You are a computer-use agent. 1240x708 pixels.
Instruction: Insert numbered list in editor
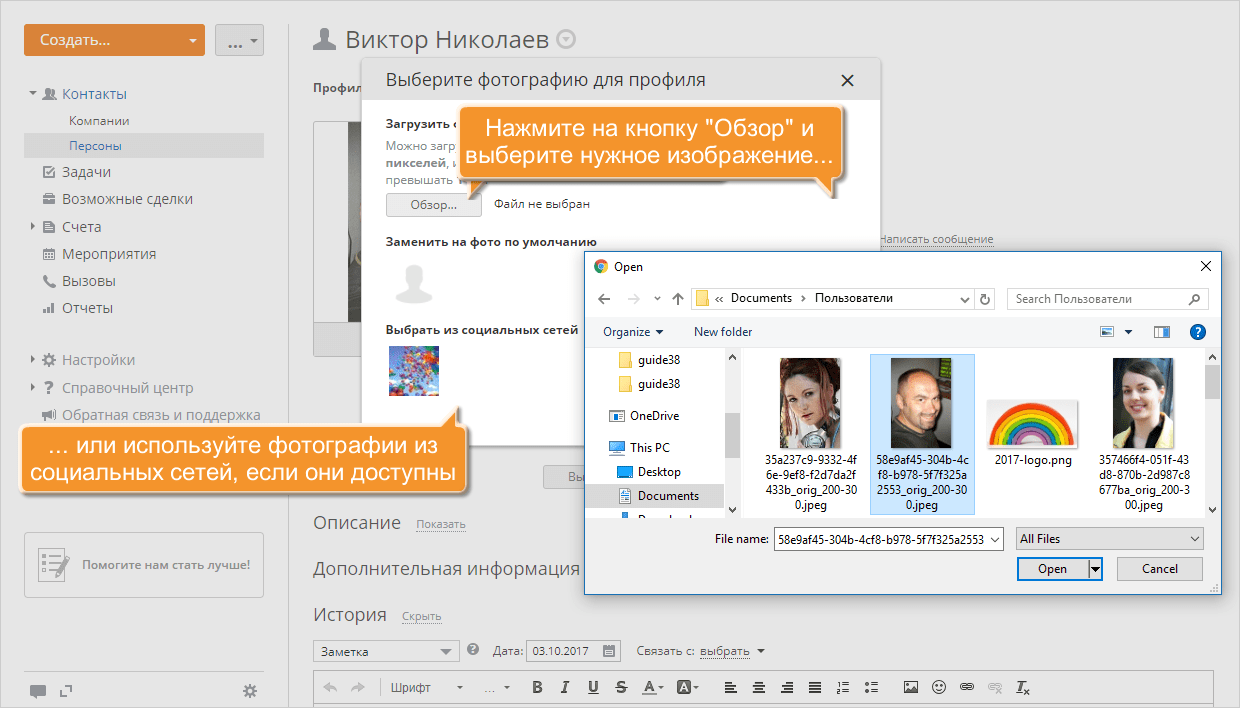point(843,688)
